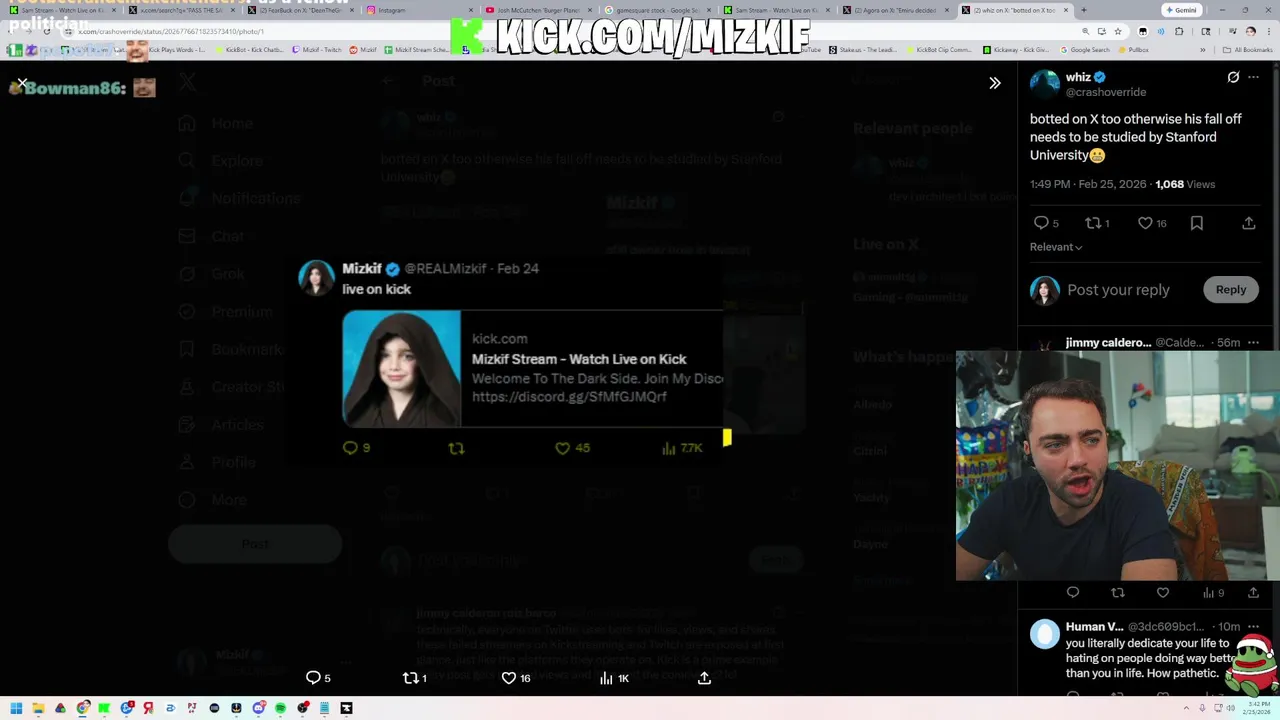Open Chrome from the taskbar
Image resolution: width=1280 pixels, height=720 pixels.
point(82,708)
